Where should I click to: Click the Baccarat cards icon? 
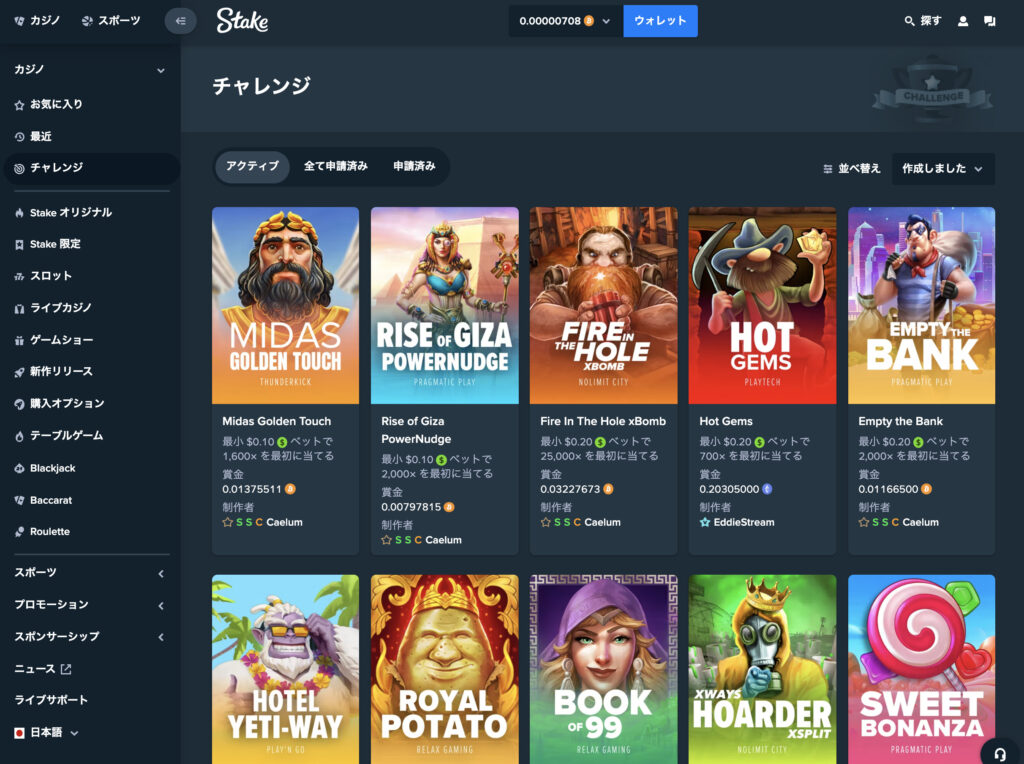click(x=20, y=500)
